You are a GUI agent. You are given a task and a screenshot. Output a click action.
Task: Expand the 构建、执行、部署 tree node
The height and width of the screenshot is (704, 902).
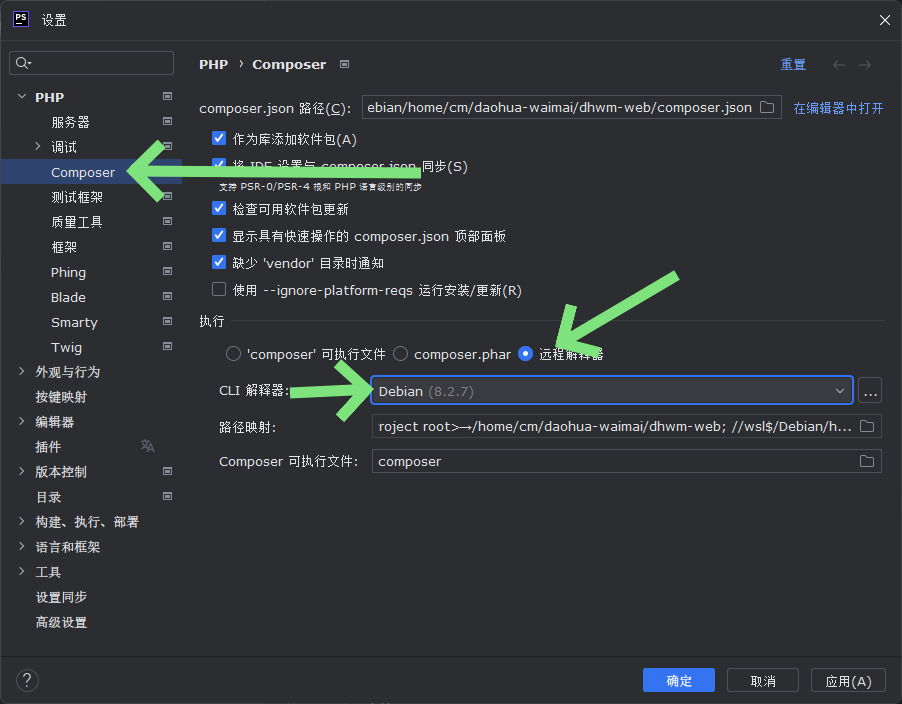(22, 522)
